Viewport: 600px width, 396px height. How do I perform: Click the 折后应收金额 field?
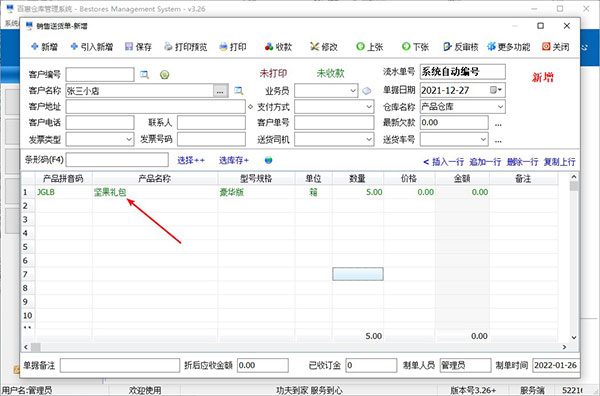coord(262,365)
